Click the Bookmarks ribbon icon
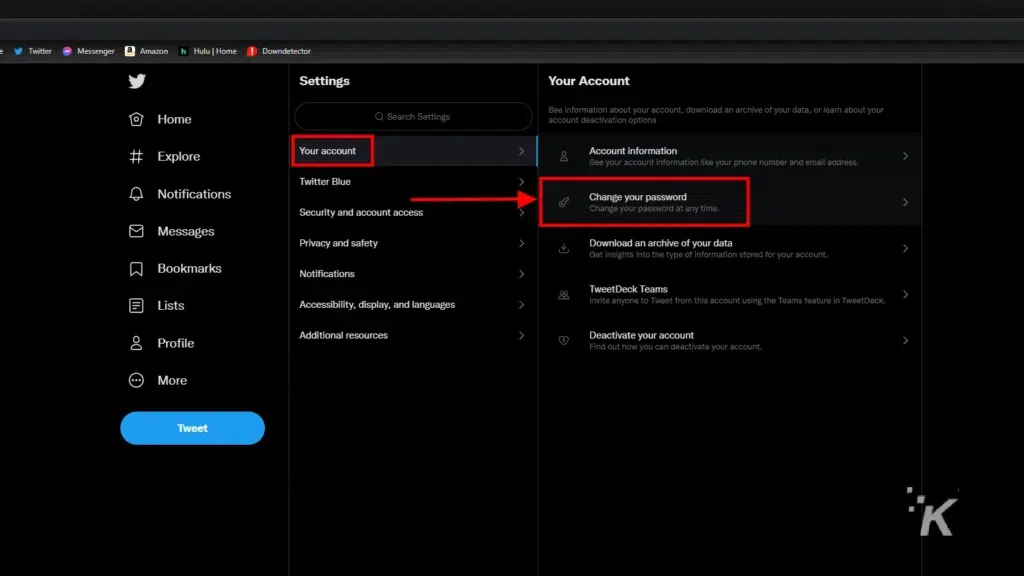 (x=136, y=268)
